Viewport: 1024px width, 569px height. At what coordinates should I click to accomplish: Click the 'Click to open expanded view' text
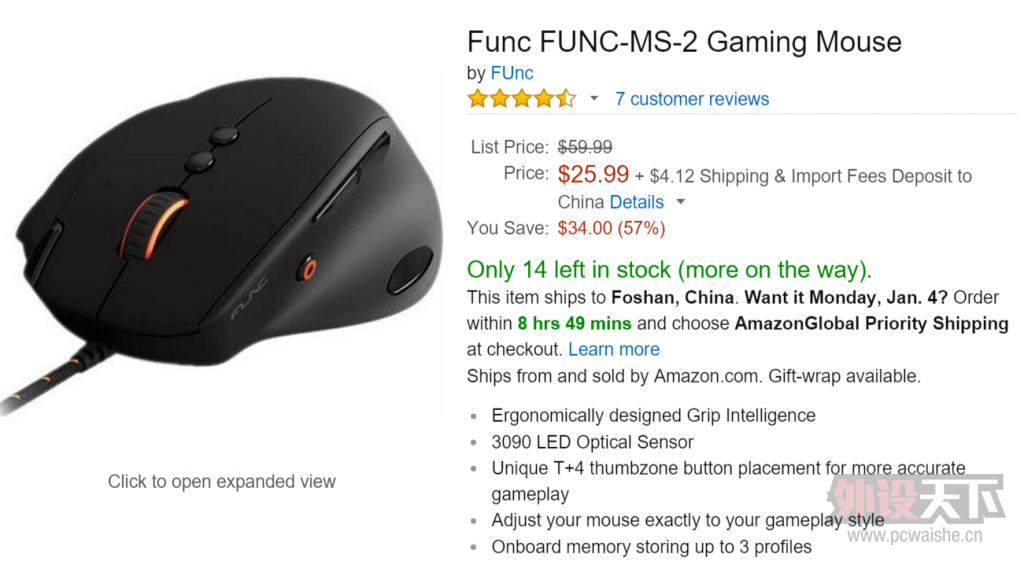click(222, 482)
